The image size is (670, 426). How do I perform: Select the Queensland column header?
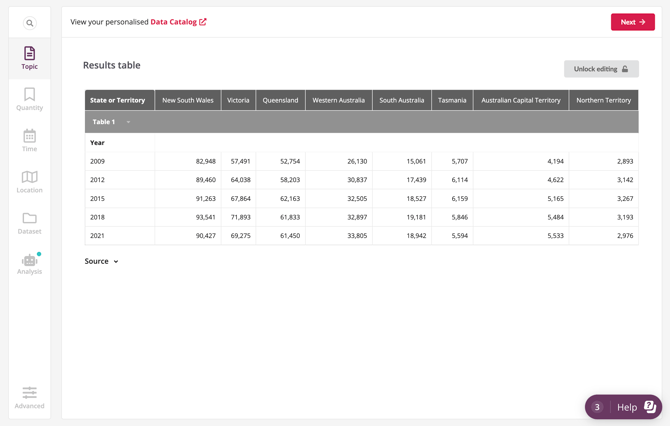pyautogui.click(x=280, y=100)
